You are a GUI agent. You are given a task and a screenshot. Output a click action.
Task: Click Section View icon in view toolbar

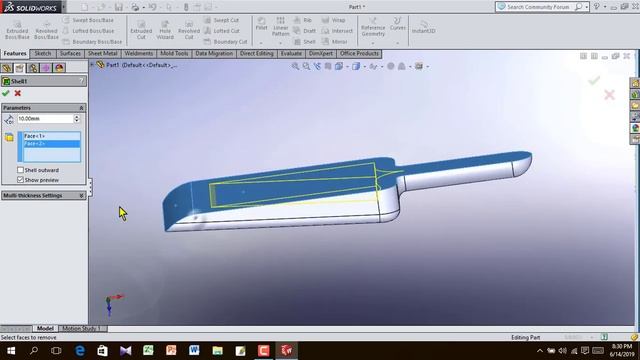[328, 66]
